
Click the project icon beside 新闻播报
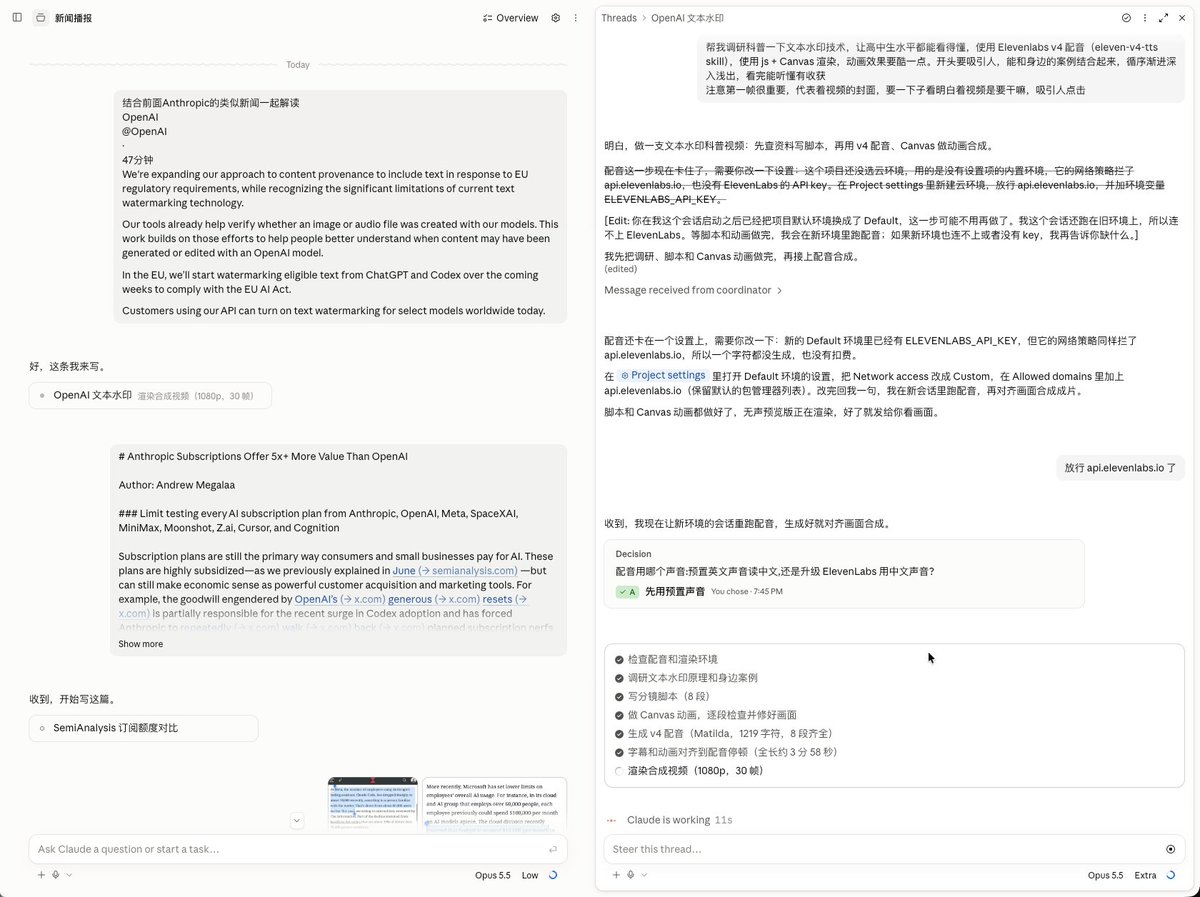(40, 18)
